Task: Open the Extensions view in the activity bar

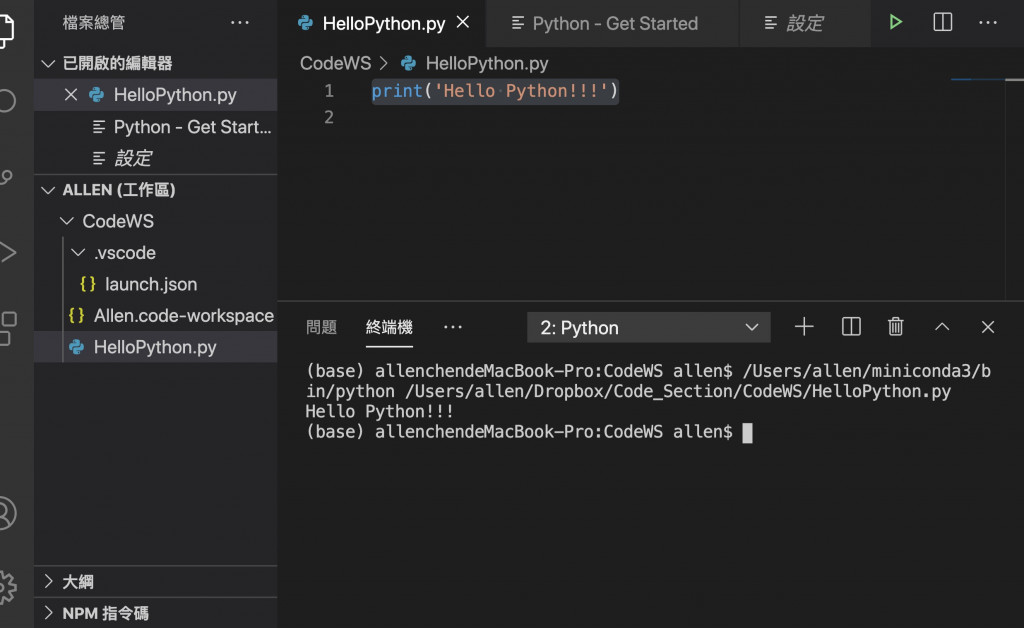Action: click(7, 327)
